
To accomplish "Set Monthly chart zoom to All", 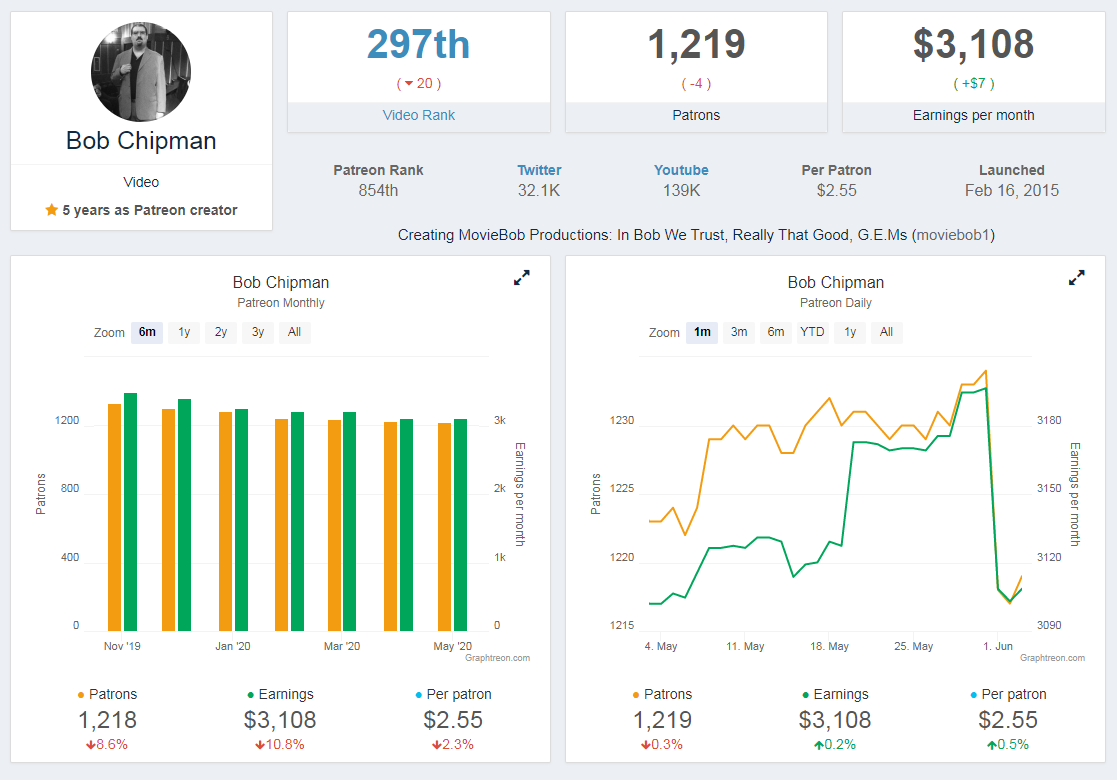I will tap(294, 332).
